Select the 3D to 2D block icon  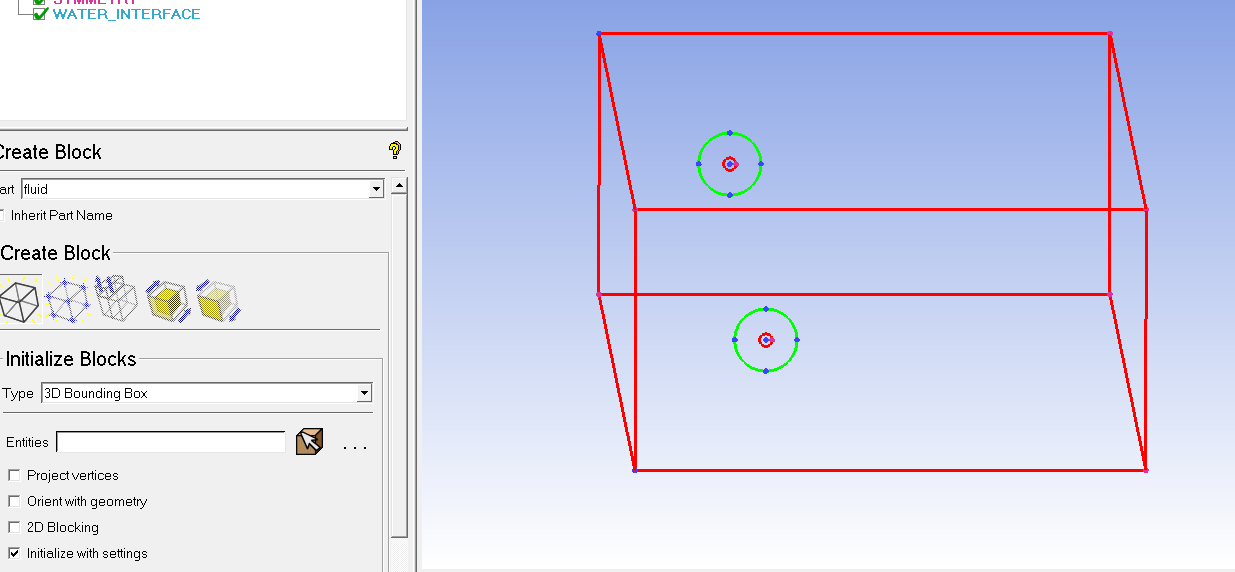tap(216, 300)
